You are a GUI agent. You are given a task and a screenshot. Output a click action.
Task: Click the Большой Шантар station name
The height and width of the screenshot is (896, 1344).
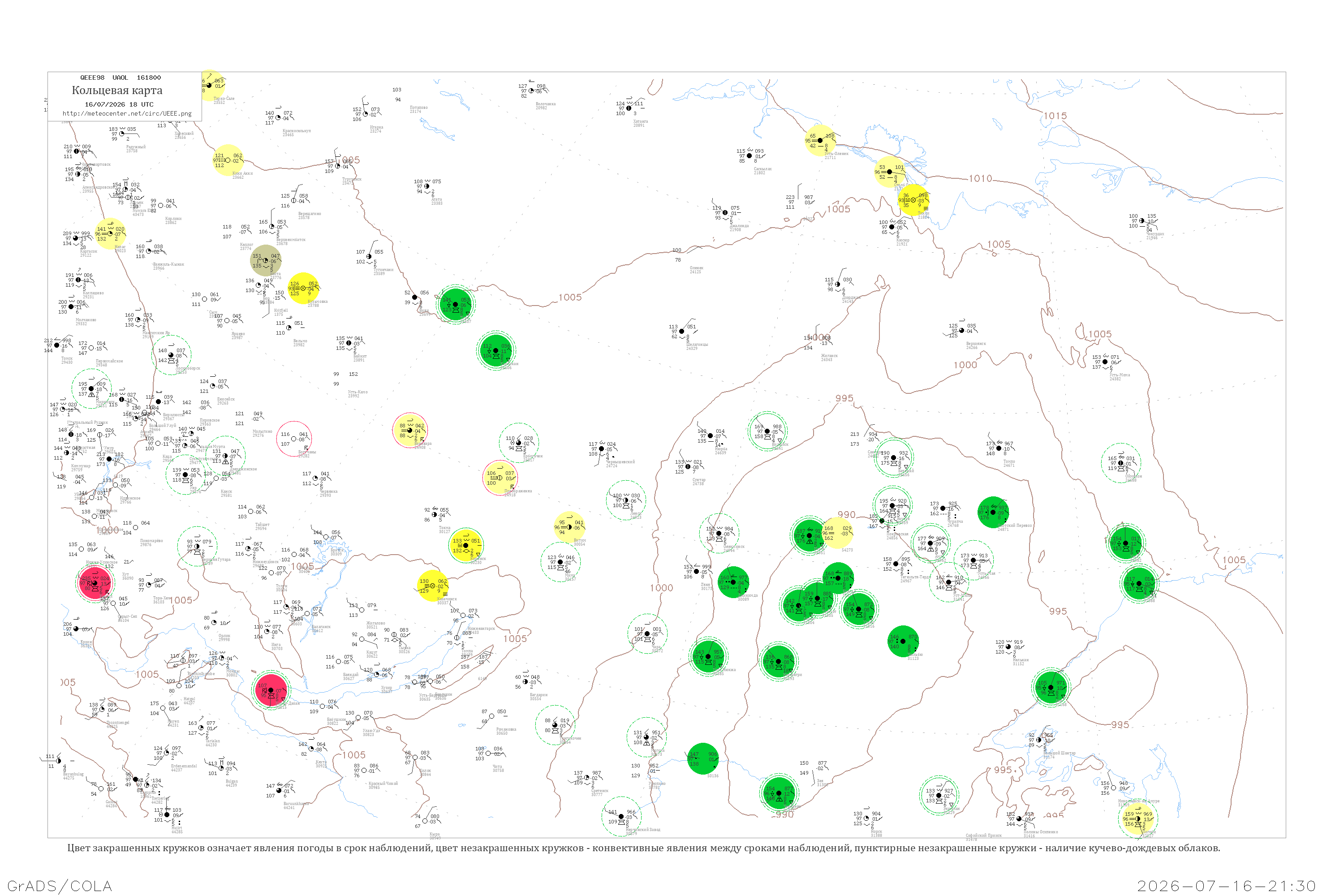(1060, 753)
